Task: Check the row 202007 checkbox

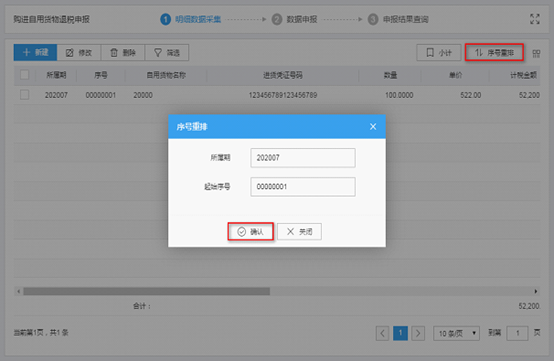Action: [25, 95]
